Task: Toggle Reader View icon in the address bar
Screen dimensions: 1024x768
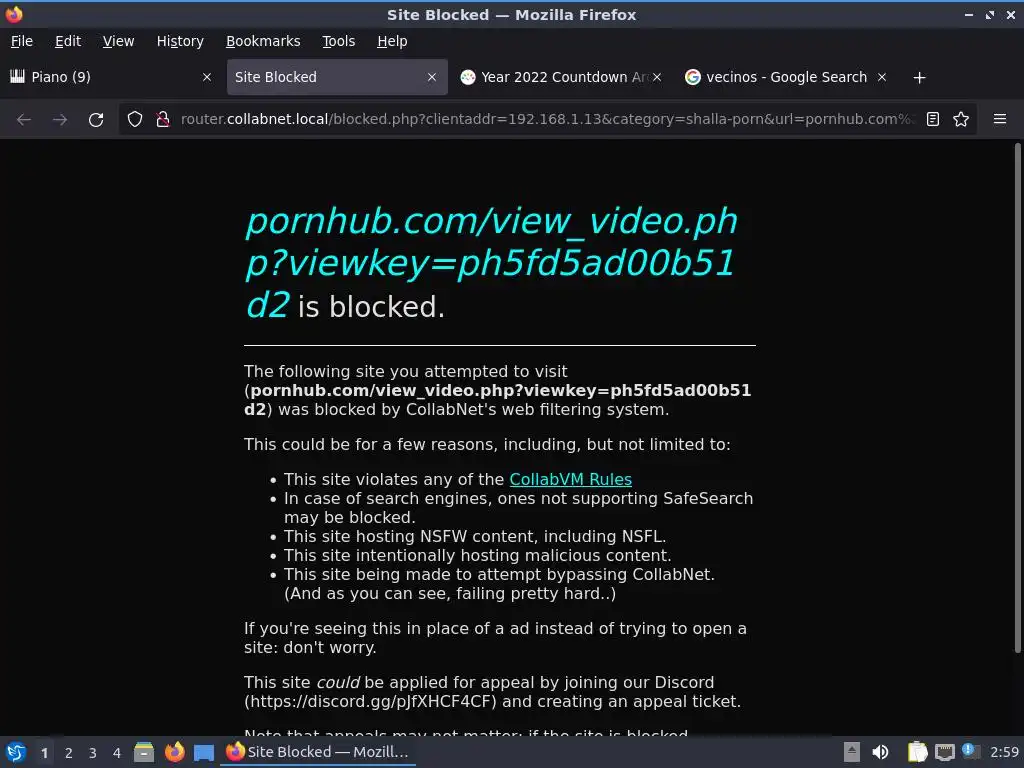Action: click(x=933, y=120)
